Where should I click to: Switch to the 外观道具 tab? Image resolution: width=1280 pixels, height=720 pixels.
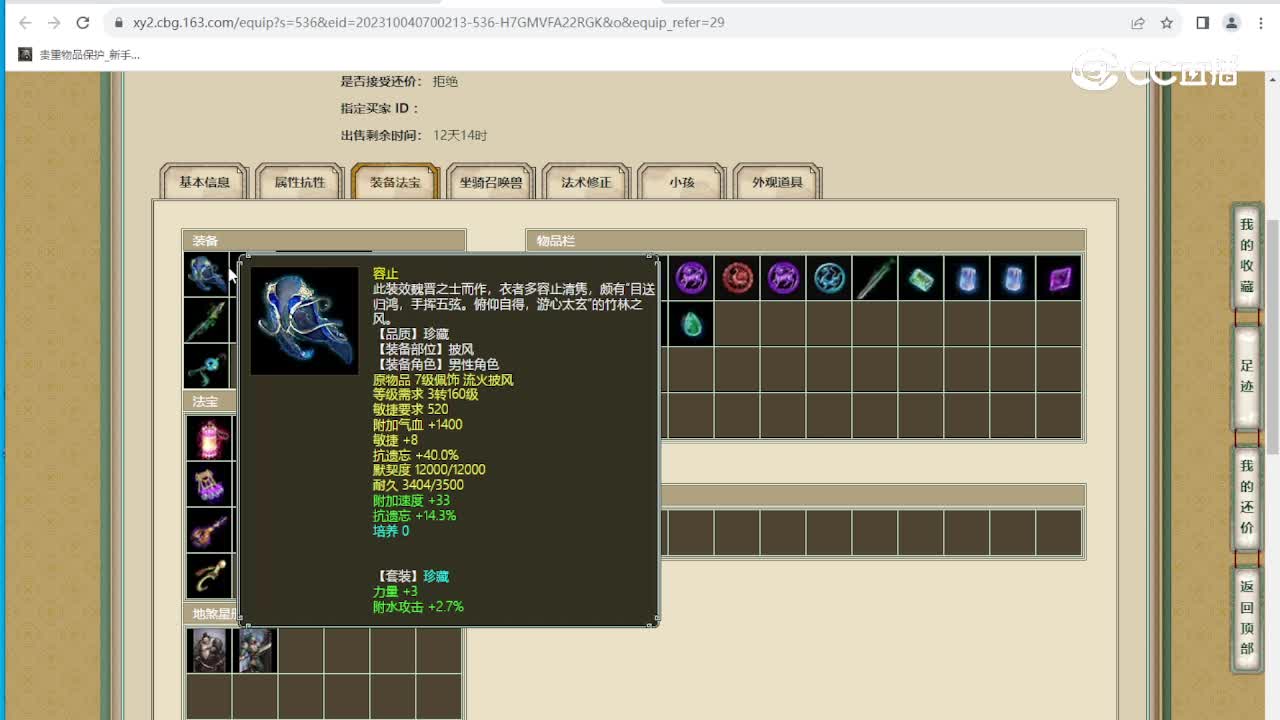pos(778,182)
